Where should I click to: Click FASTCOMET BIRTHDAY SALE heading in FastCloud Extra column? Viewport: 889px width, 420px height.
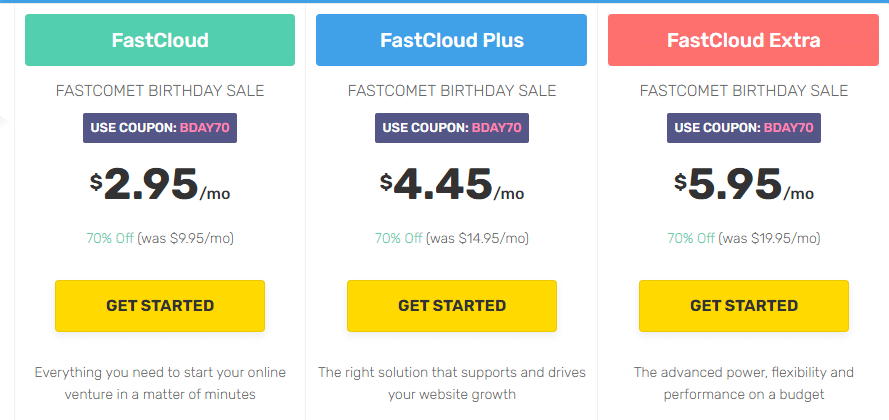tap(744, 91)
